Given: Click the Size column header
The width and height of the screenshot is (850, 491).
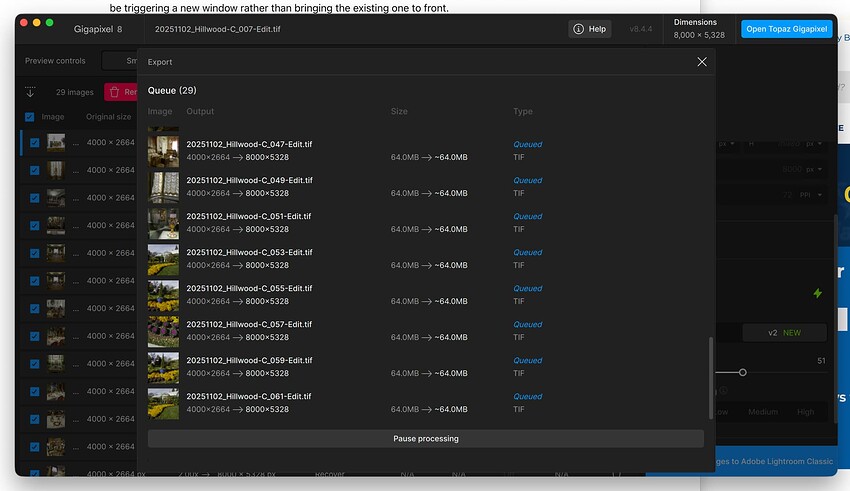Looking at the screenshot, I should (399, 111).
